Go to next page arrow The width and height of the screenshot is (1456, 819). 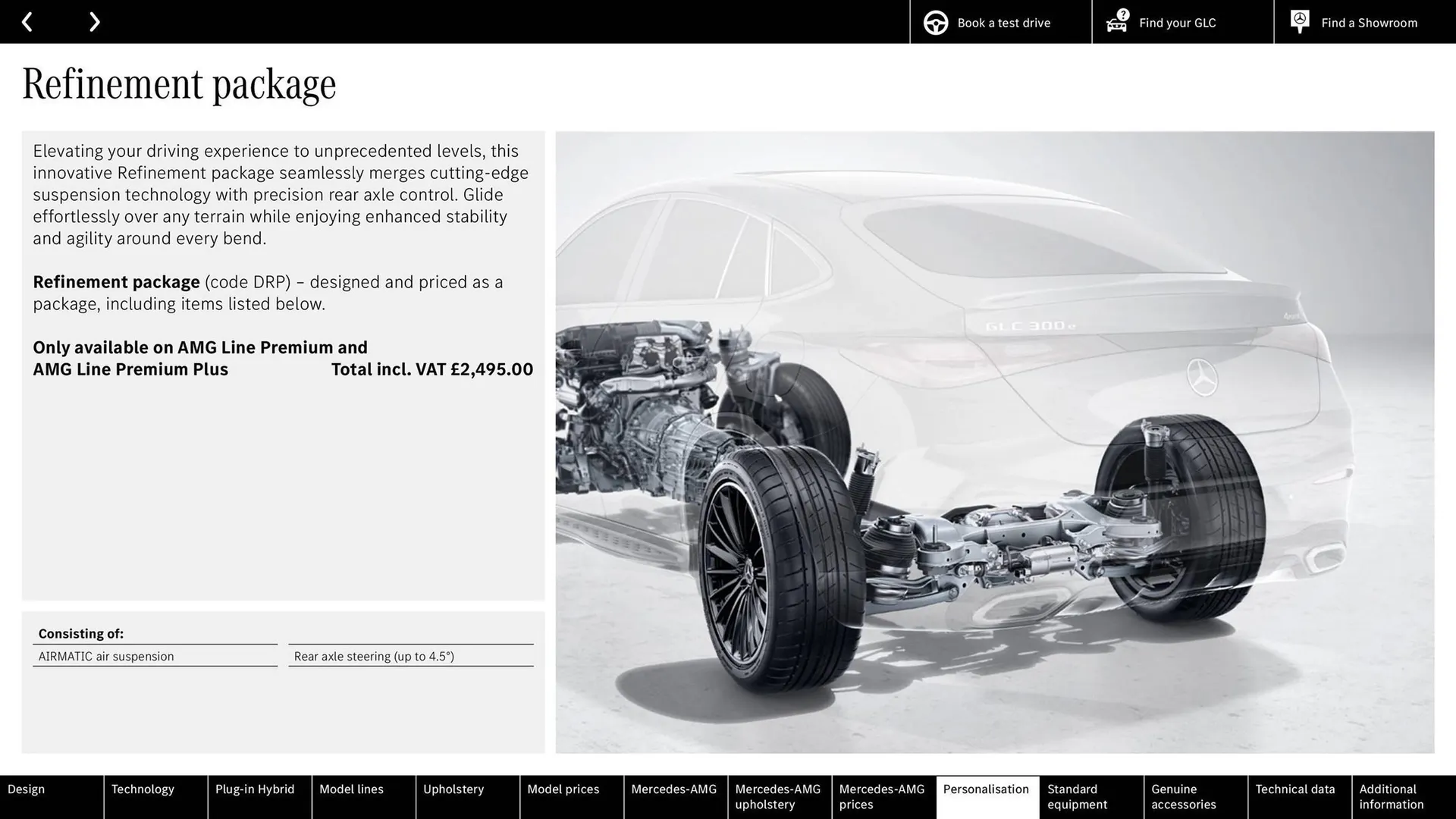tap(94, 22)
